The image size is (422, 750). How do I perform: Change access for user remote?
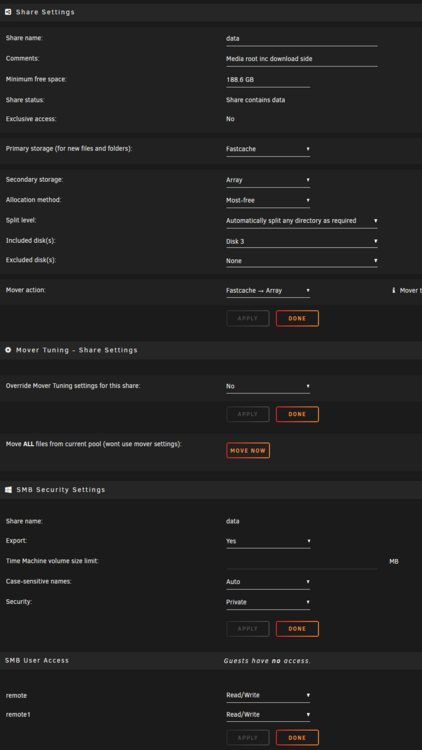point(268,695)
